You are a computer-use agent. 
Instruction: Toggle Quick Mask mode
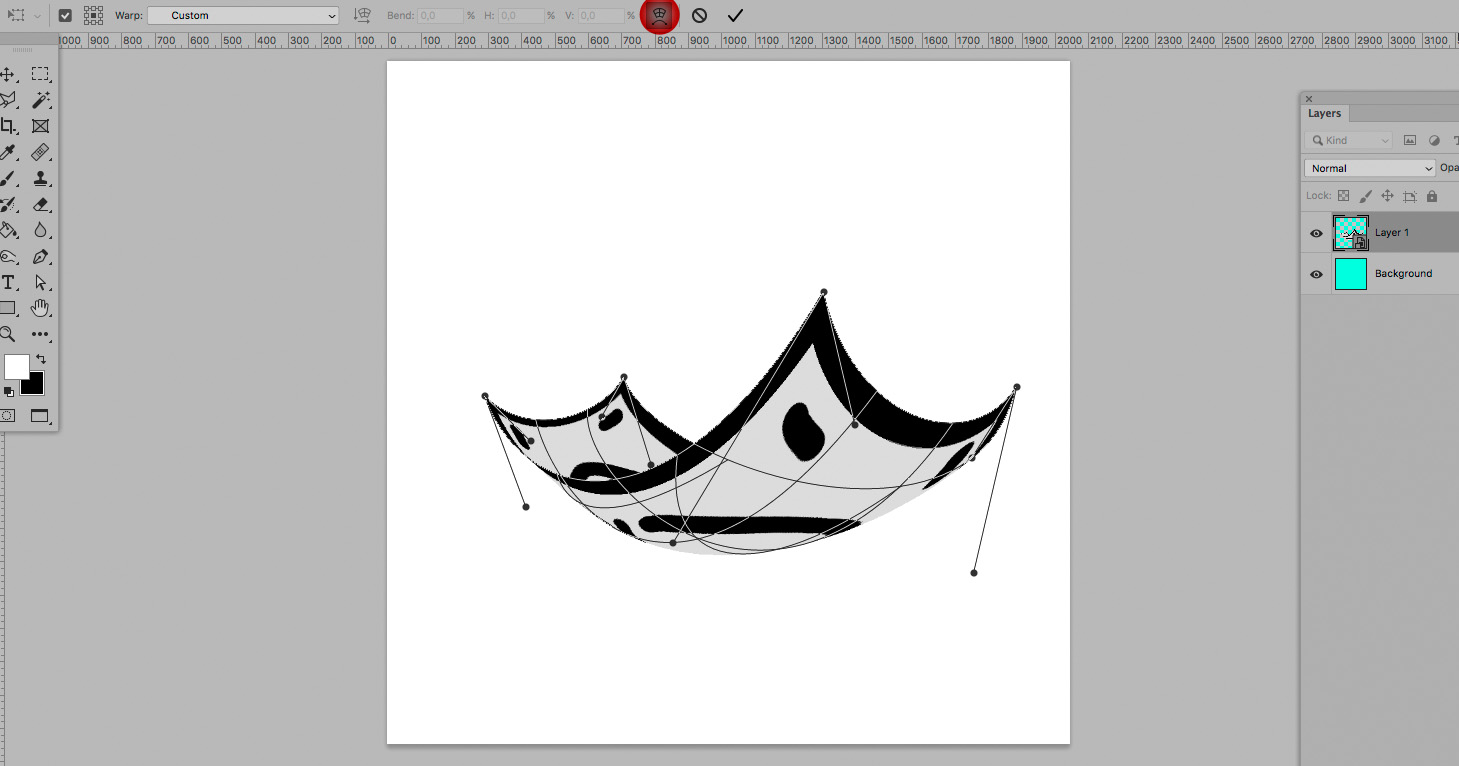[x=7, y=415]
